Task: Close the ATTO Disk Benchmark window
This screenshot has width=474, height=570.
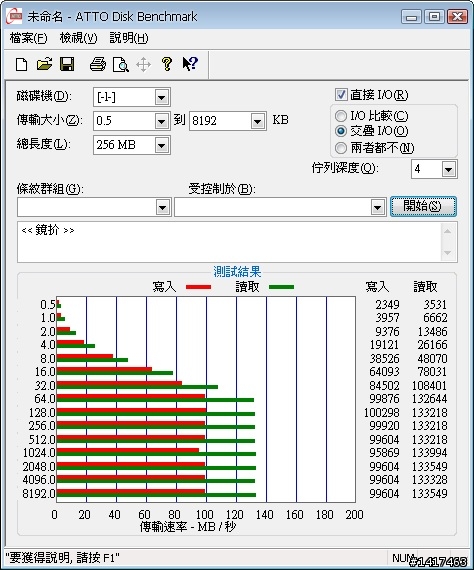Action: pyautogui.click(x=457, y=17)
